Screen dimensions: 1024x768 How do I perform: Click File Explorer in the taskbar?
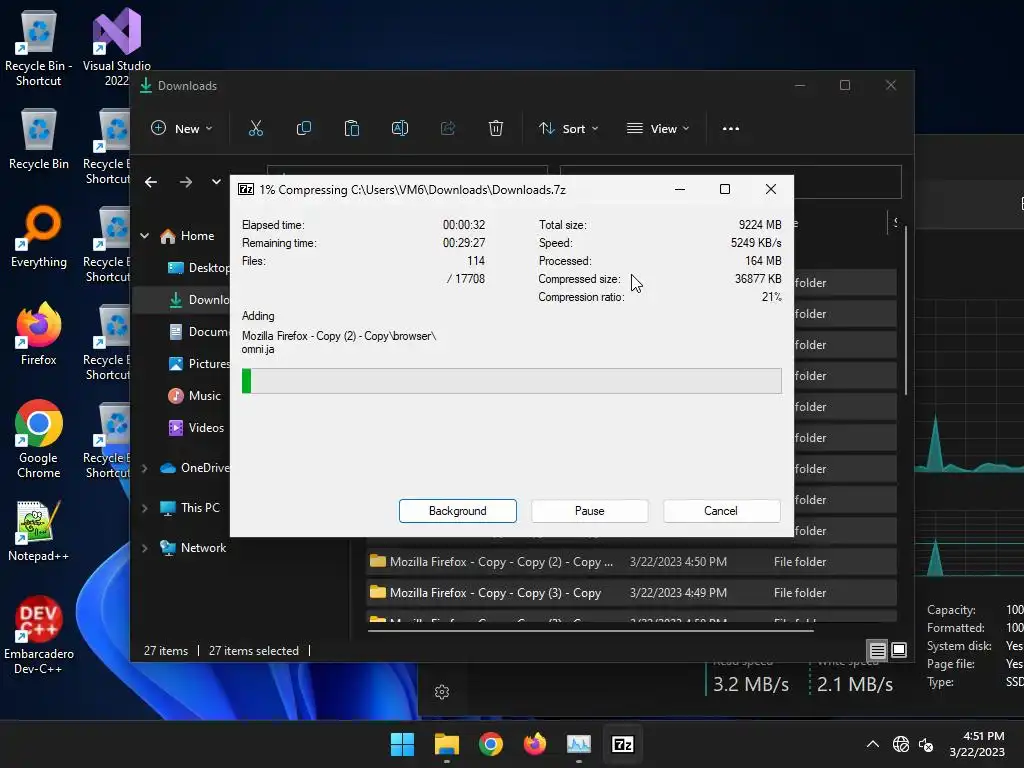[x=447, y=744]
